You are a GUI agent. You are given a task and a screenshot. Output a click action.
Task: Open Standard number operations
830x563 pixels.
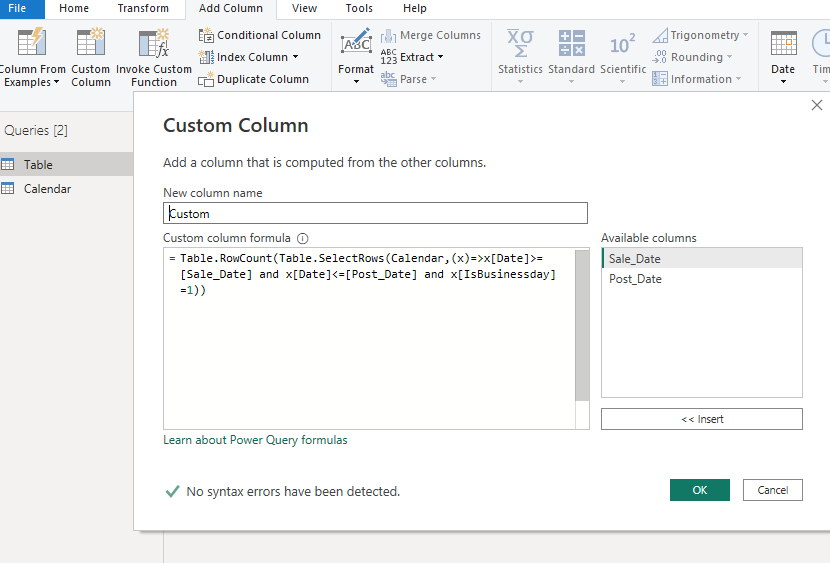click(x=571, y=56)
